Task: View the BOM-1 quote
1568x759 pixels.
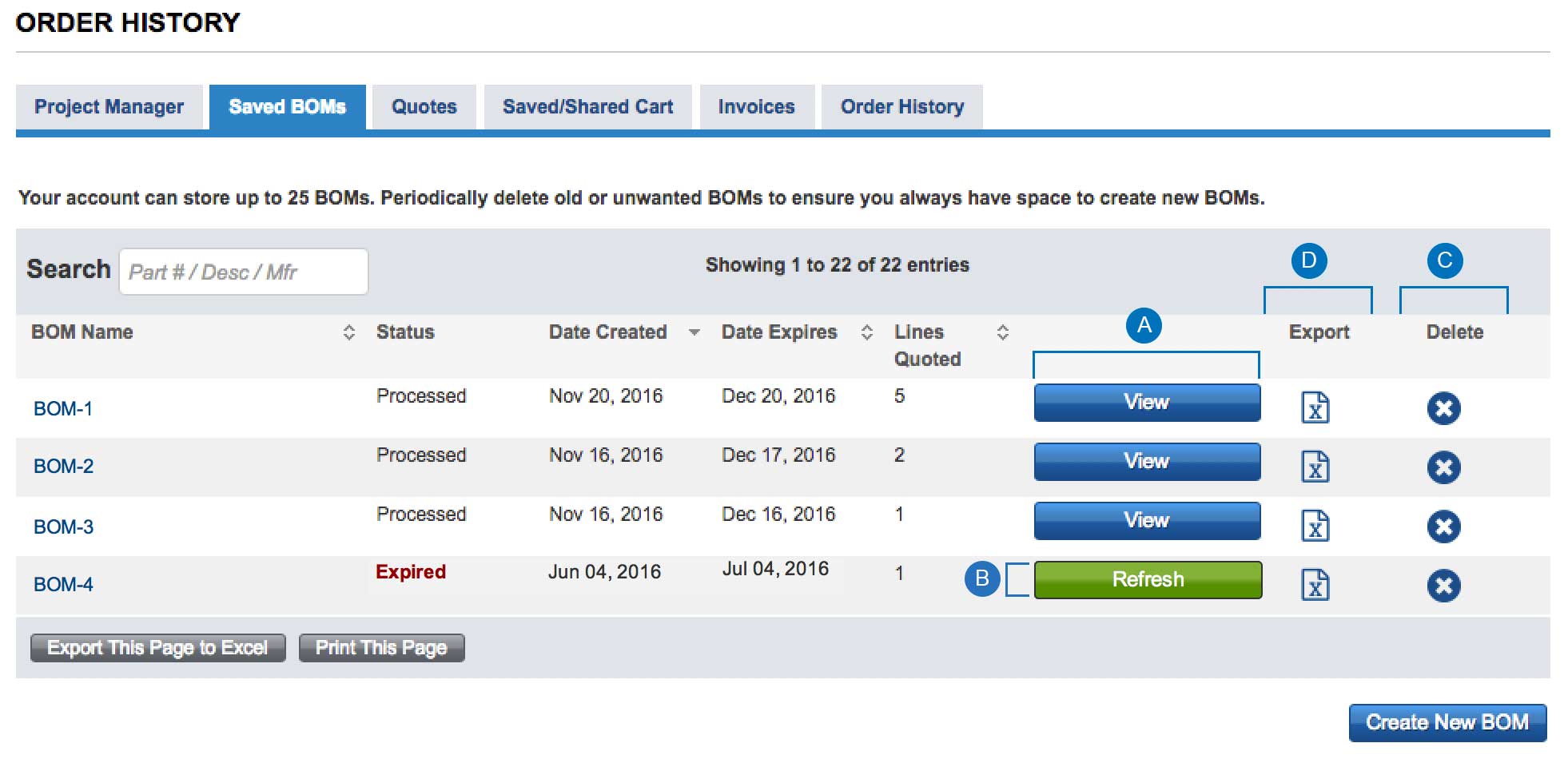Action: click(x=1146, y=402)
